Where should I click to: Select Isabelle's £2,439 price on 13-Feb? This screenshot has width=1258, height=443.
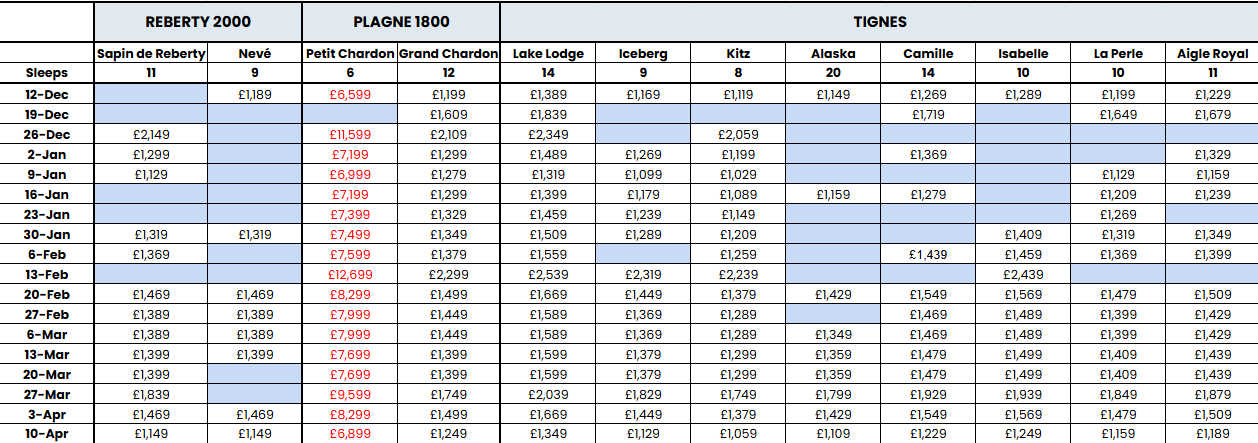(1022, 274)
